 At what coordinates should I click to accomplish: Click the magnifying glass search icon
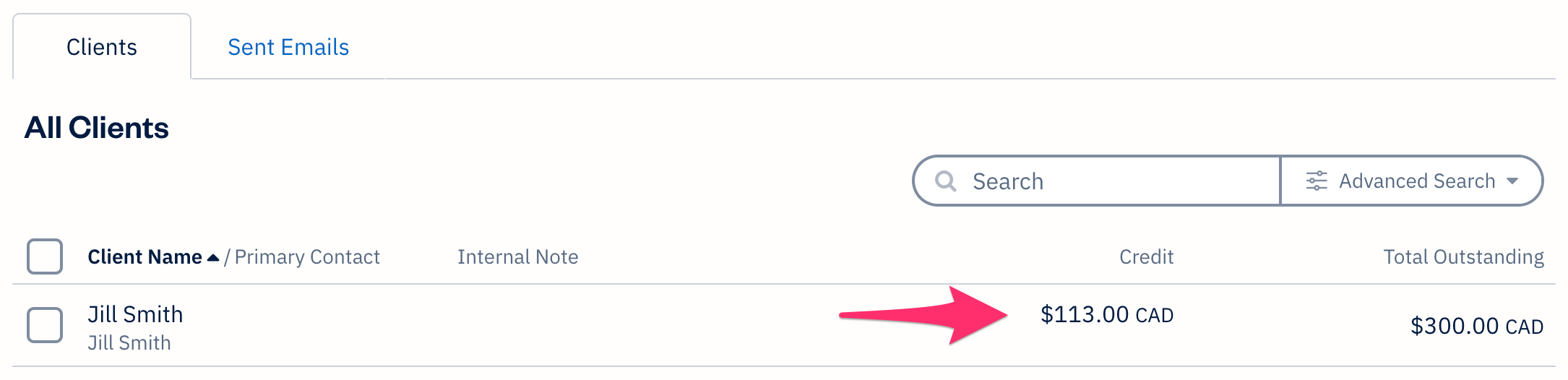(945, 181)
